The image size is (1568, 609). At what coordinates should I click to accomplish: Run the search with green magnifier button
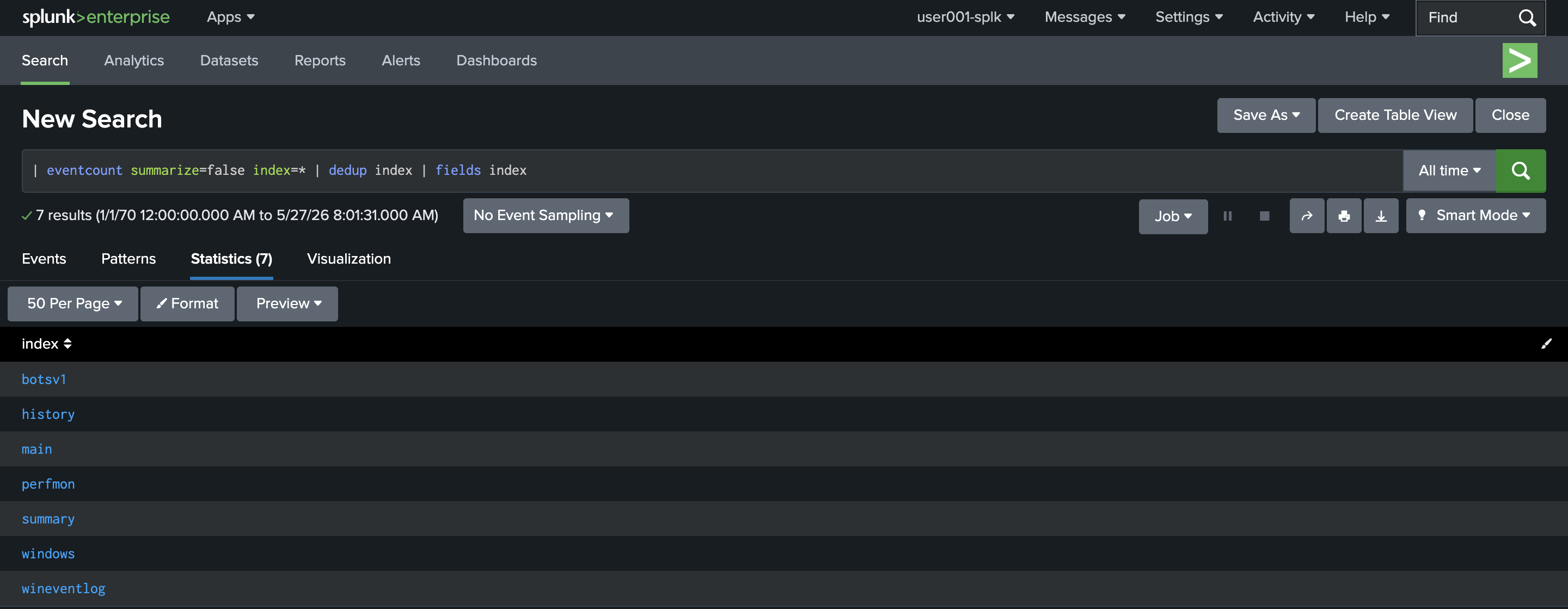click(1521, 170)
